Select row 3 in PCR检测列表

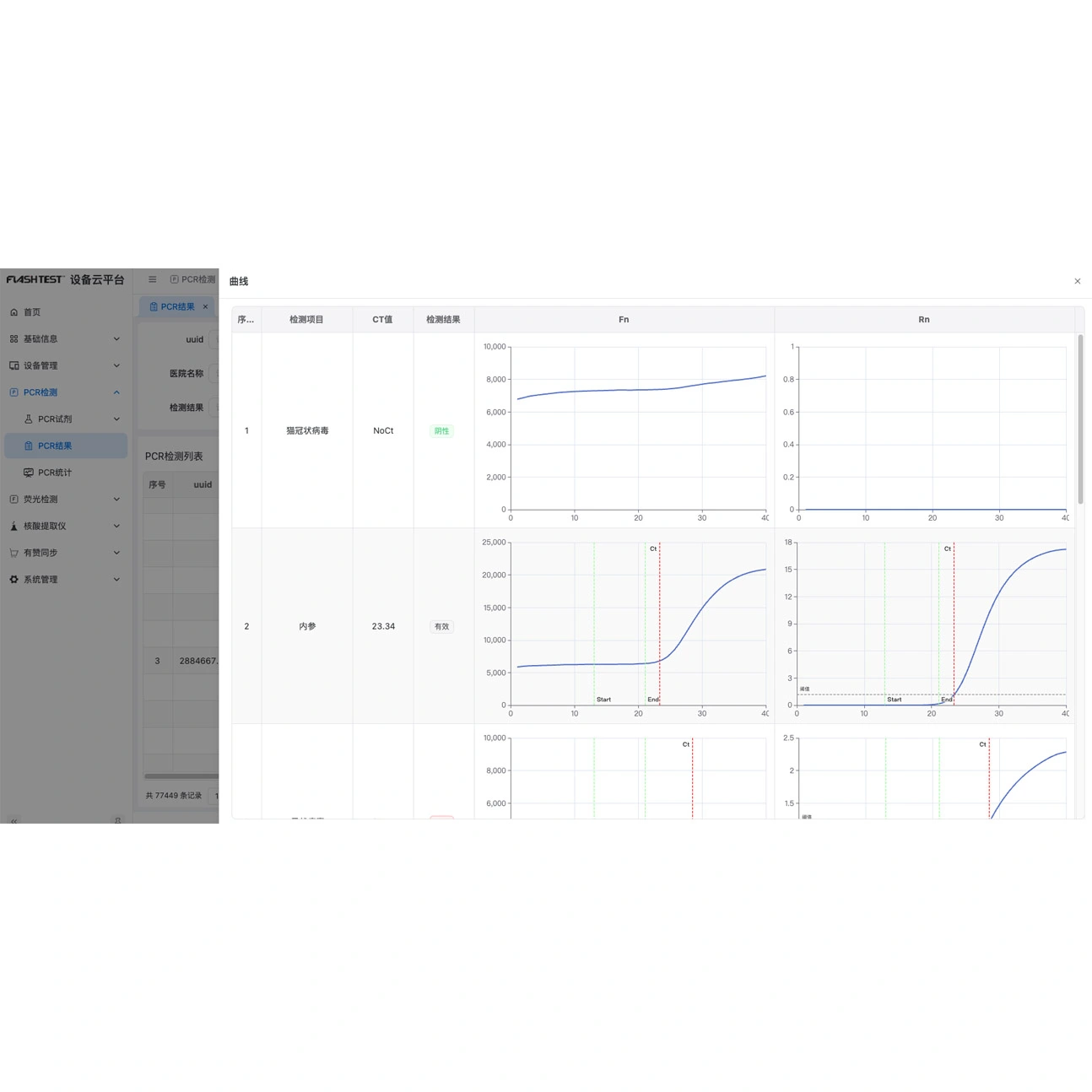(x=169, y=661)
